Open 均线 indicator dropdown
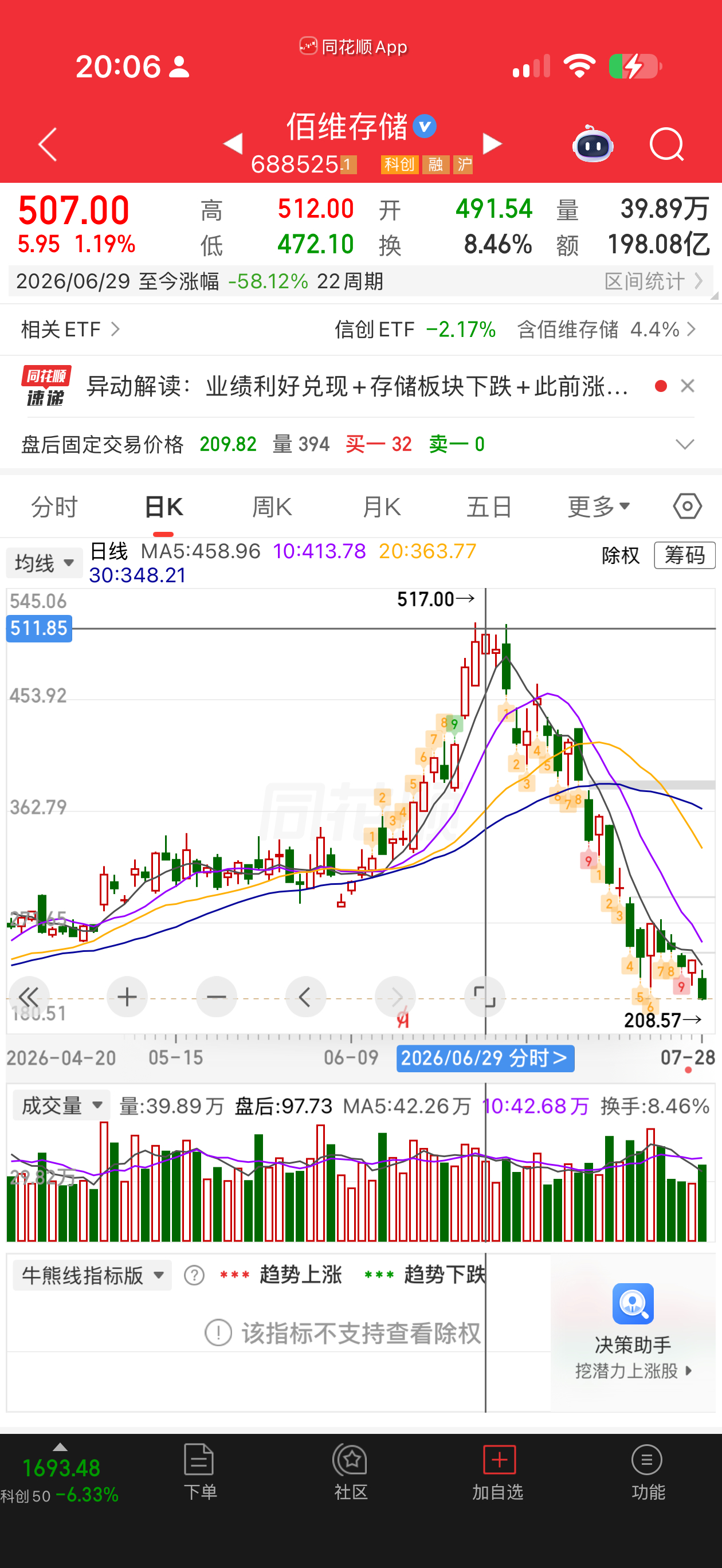 click(x=45, y=562)
